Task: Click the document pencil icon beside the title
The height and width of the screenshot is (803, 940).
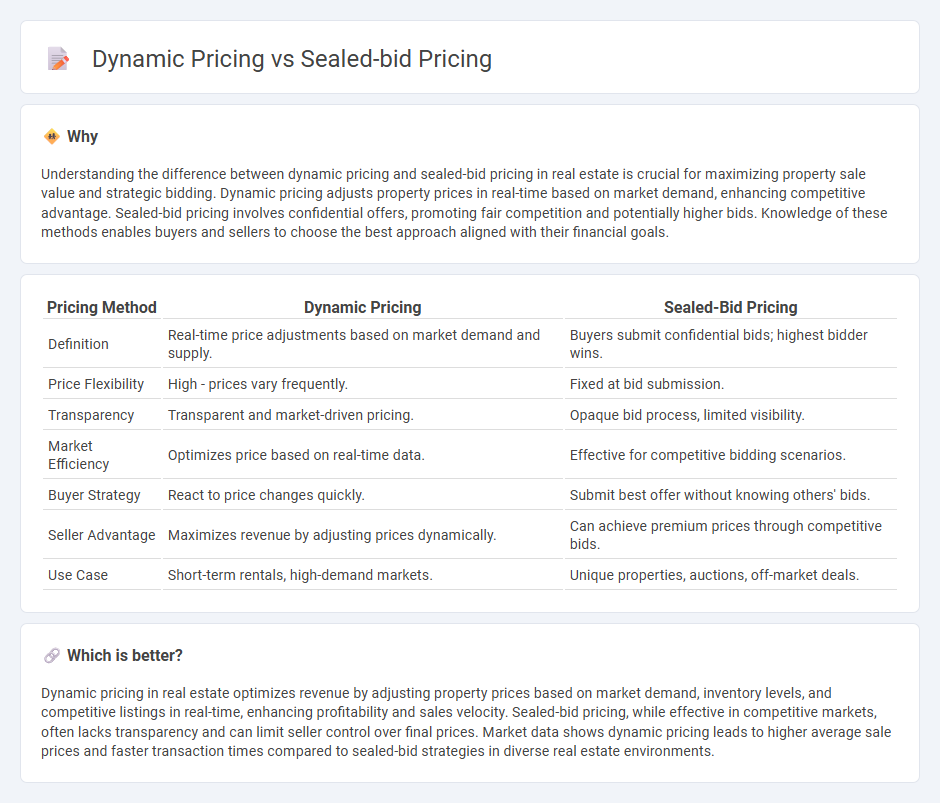Action: point(58,59)
